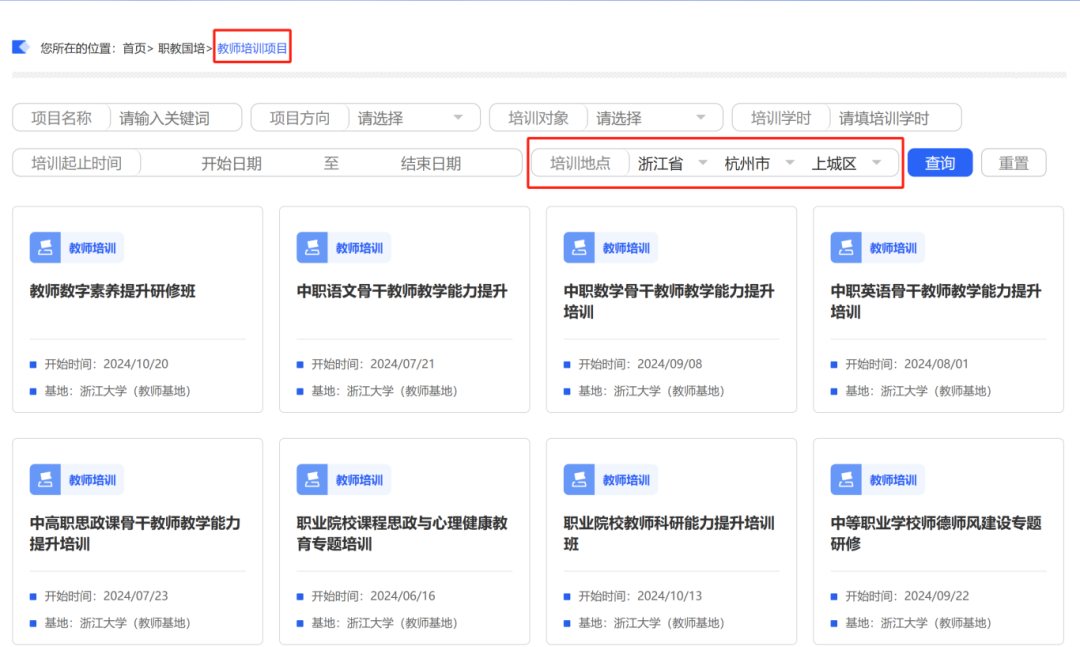Click the icon on 中高职思政课骨干教师 card
Viewport: 1080px width, 647px height.
45,480
